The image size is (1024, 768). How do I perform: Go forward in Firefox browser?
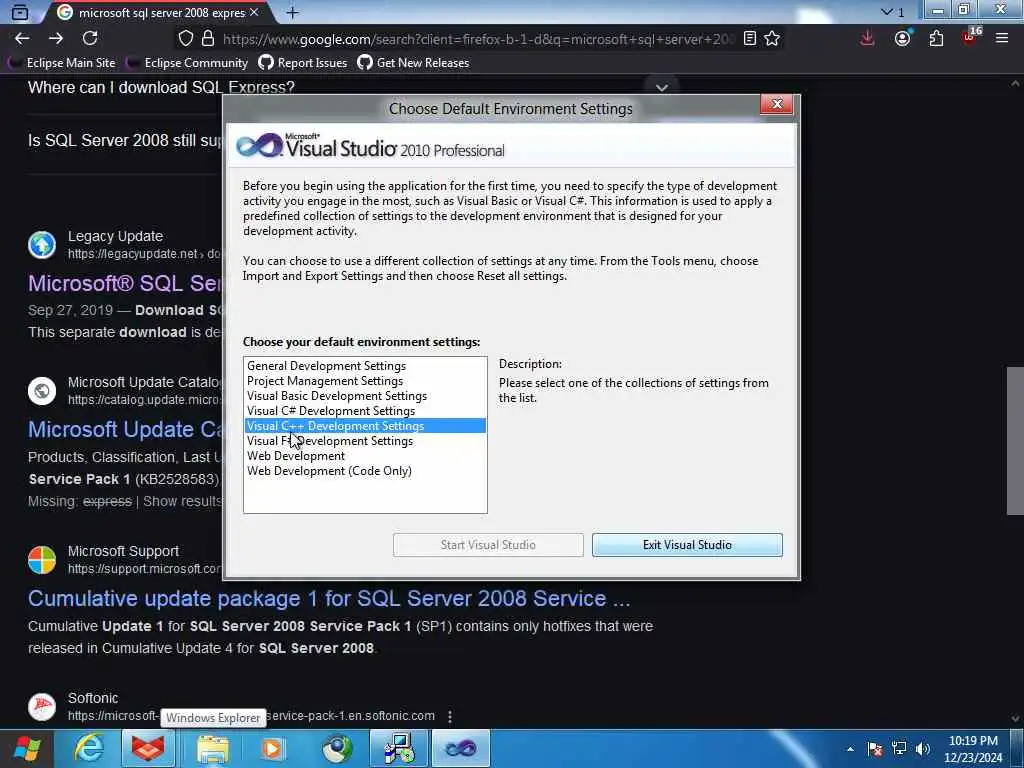[56, 39]
